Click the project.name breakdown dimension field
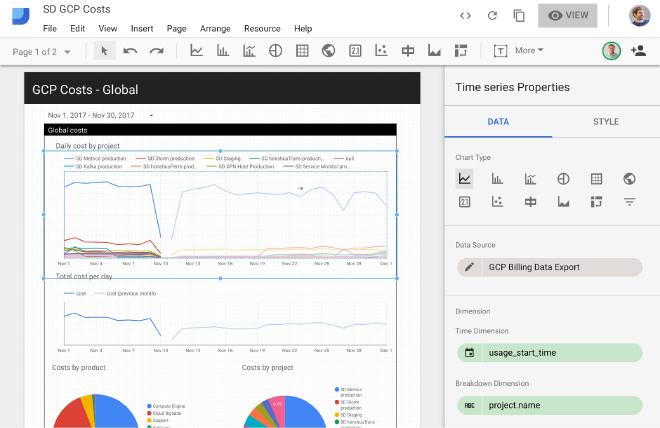660x428 pixels. 550,405
